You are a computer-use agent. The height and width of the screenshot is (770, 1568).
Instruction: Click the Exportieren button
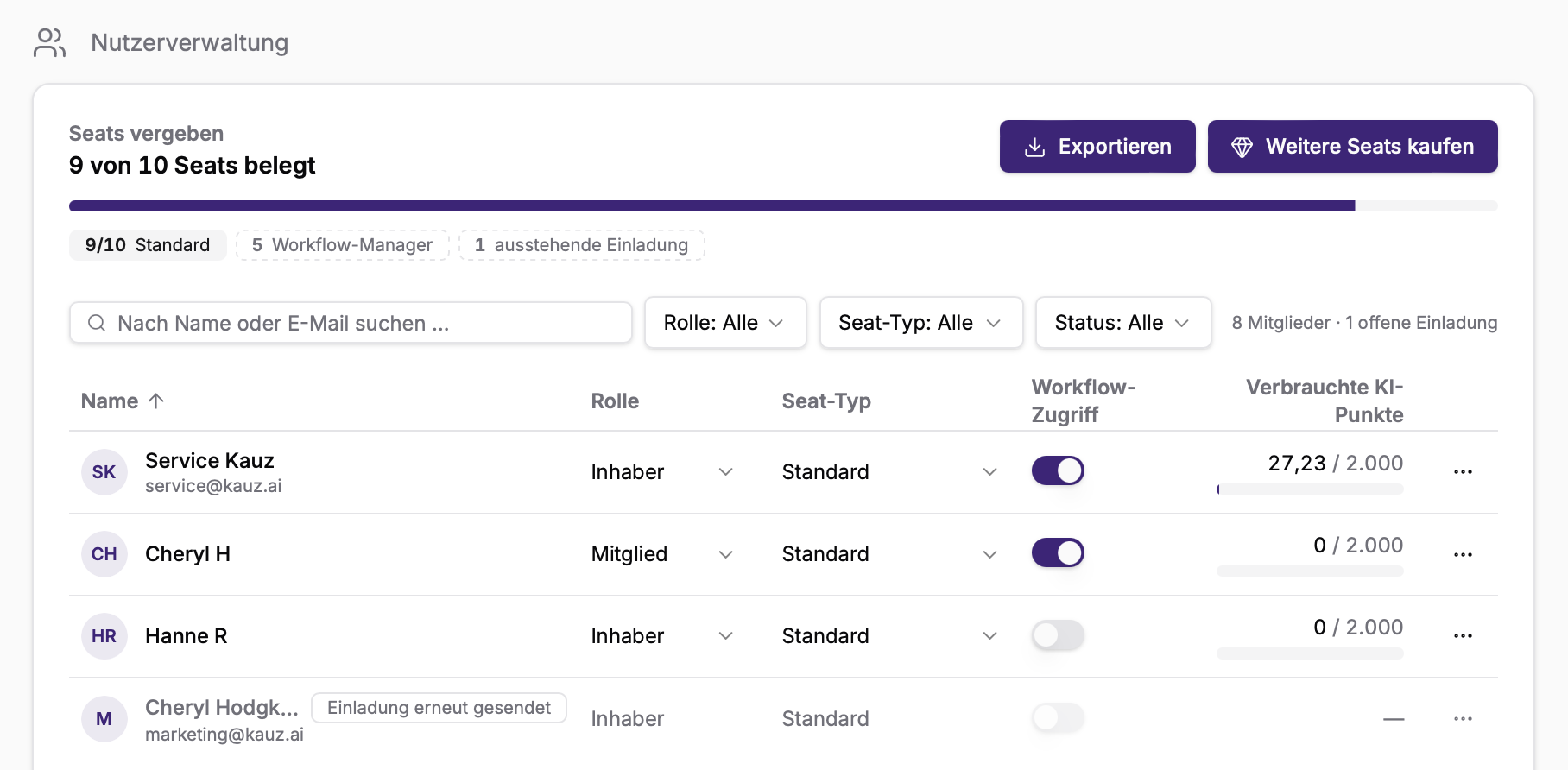pyautogui.click(x=1097, y=147)
